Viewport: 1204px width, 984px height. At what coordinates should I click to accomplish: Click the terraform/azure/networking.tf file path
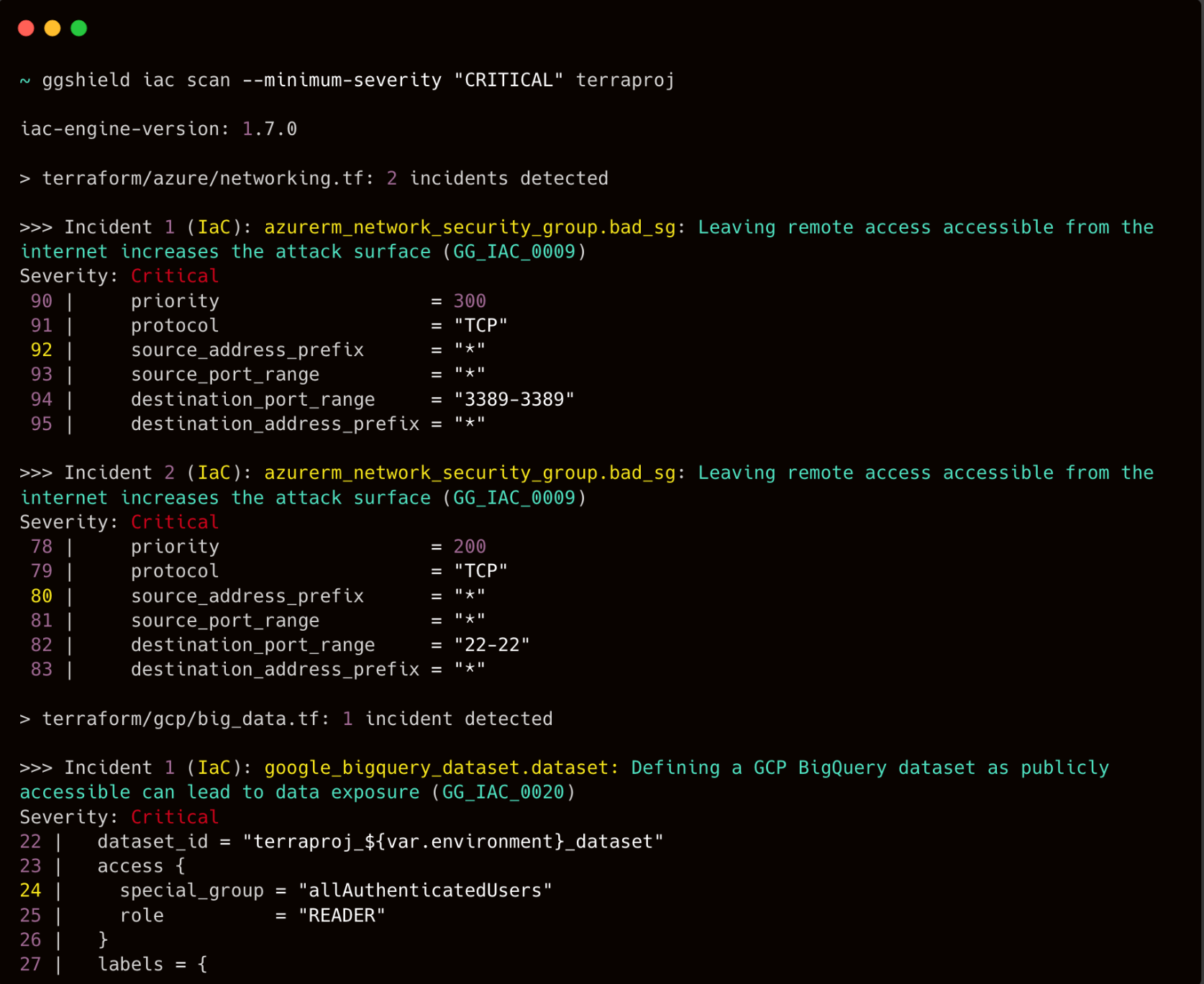pos(203,178)
